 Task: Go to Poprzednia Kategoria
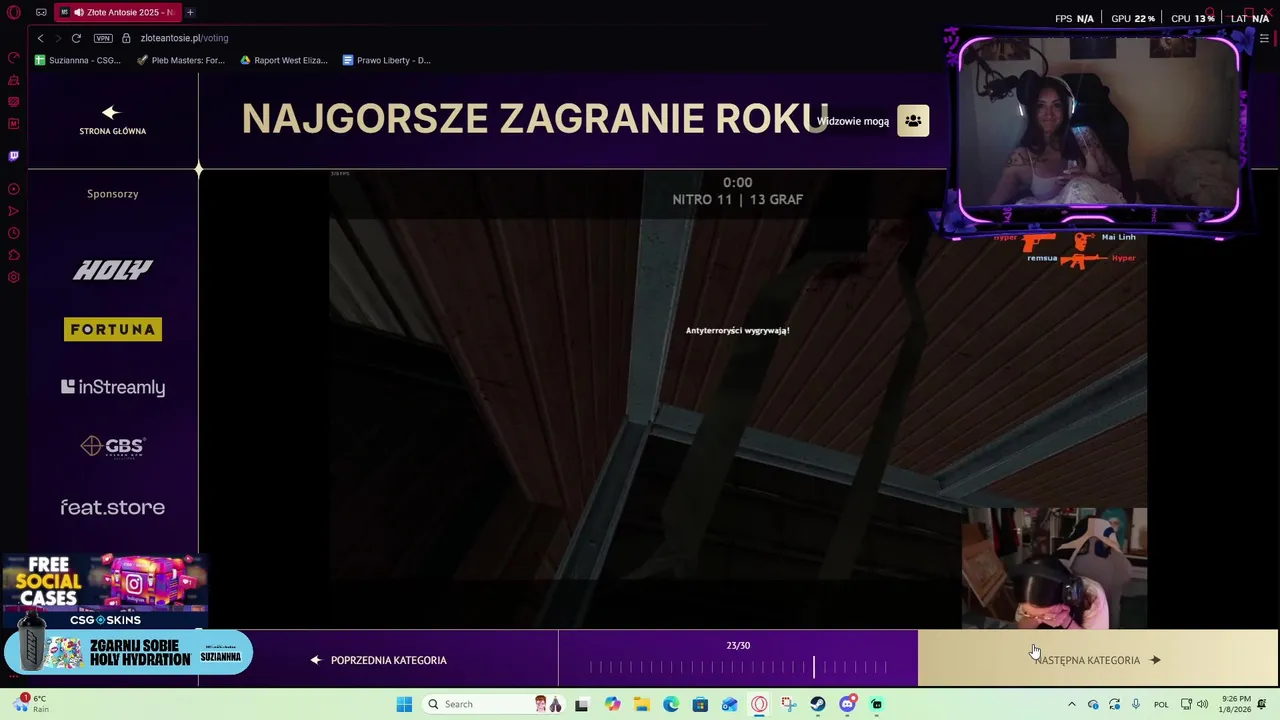pyautogui.click(x=378, y=660)
